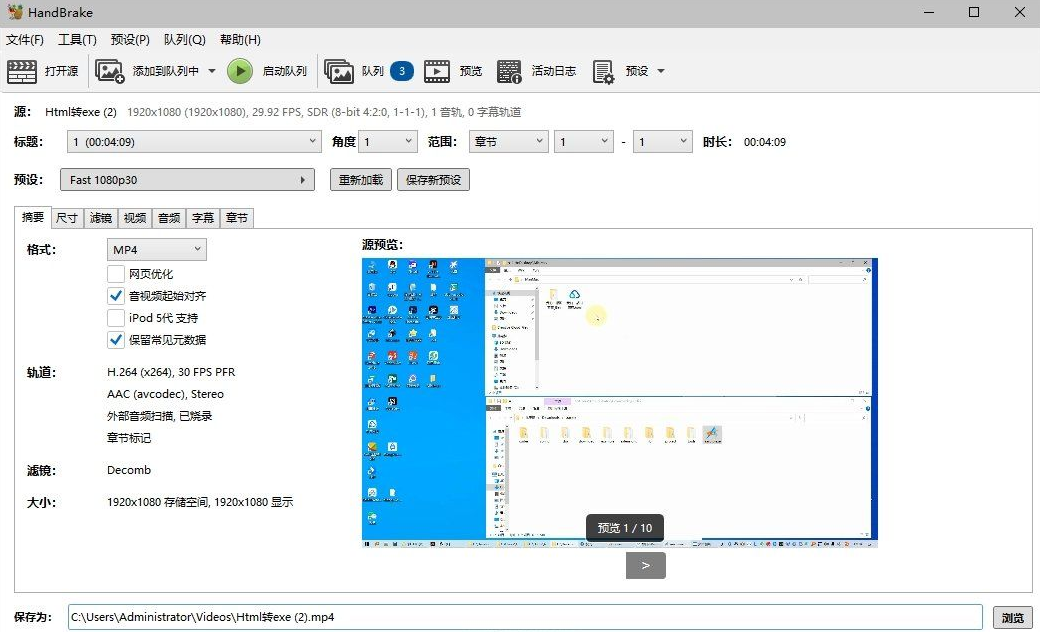Expand the MP4 format dropdown
The image size is (1040, 632).
[156, 249]
